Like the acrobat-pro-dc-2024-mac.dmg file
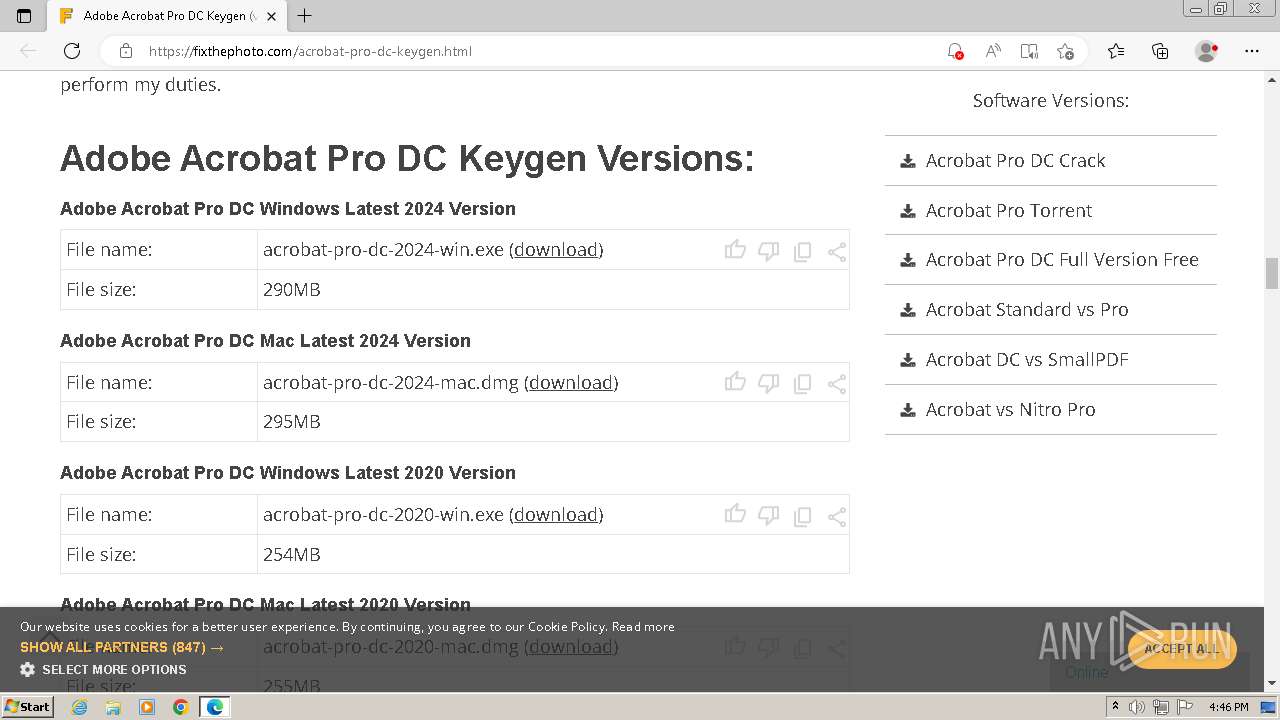This screenshot has width=1280, height=720. tap(735, 382)
